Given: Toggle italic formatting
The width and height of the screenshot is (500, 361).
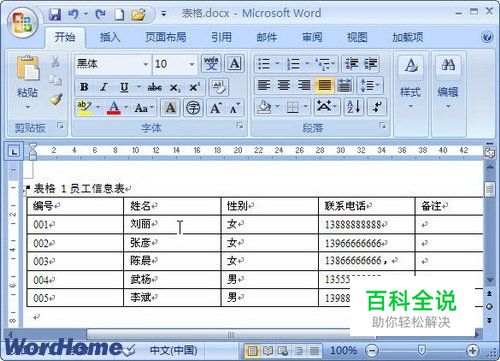Looking at the screenshot, I should [x=104, y=87].
